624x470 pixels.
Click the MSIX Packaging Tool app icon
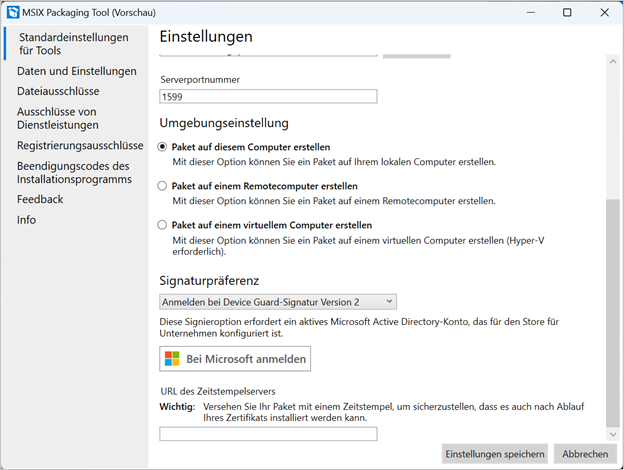[13, 12]
